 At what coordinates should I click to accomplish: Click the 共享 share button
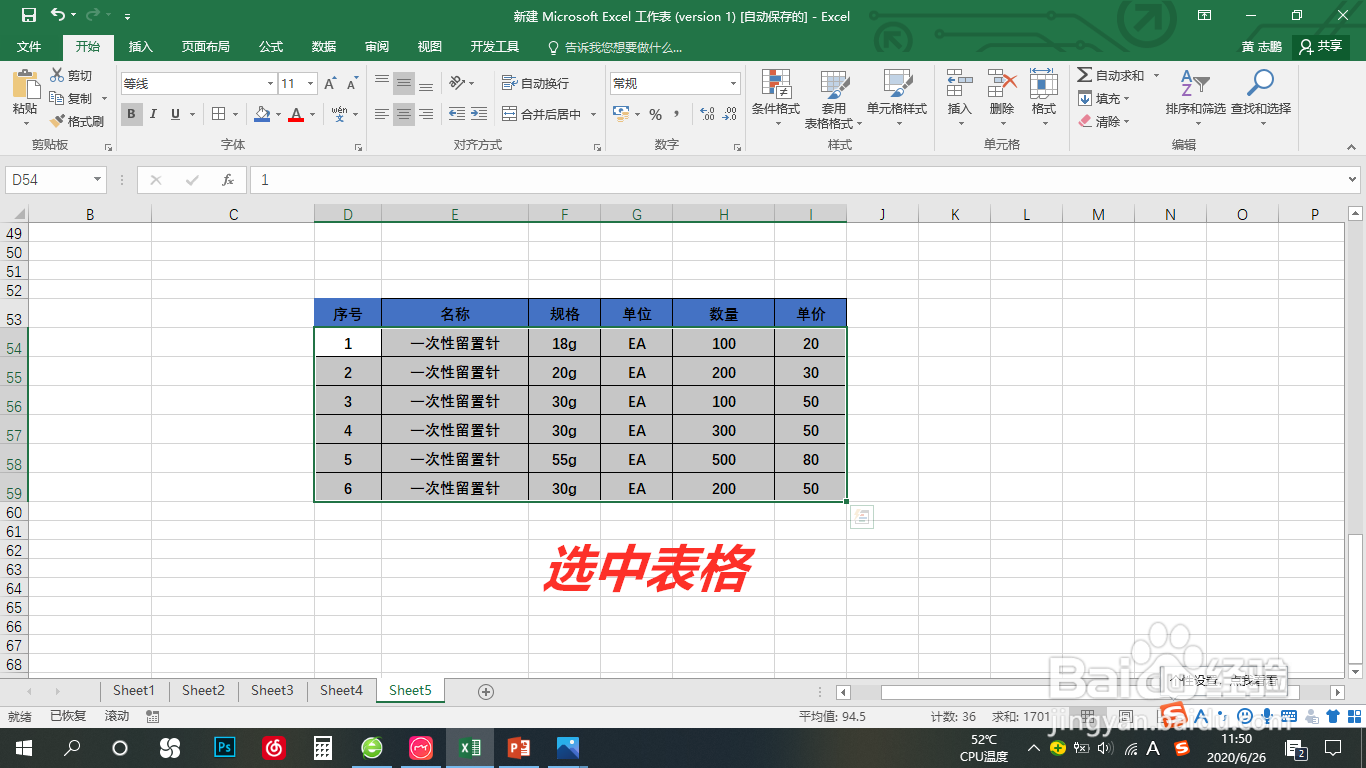(1320, 46)
